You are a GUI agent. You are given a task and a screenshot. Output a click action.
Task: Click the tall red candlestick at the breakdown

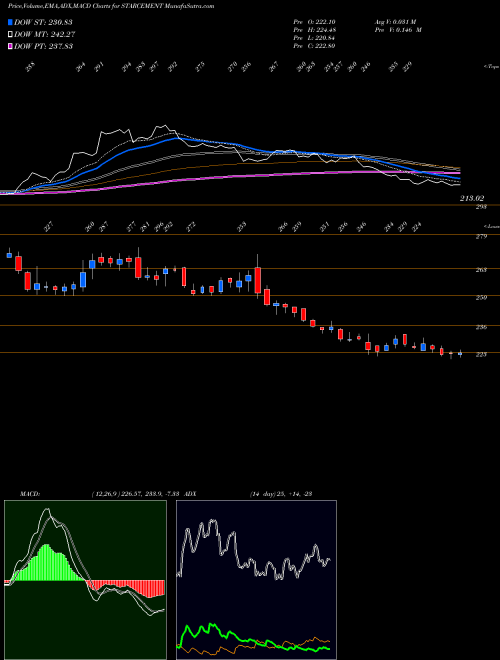point(258,280)
